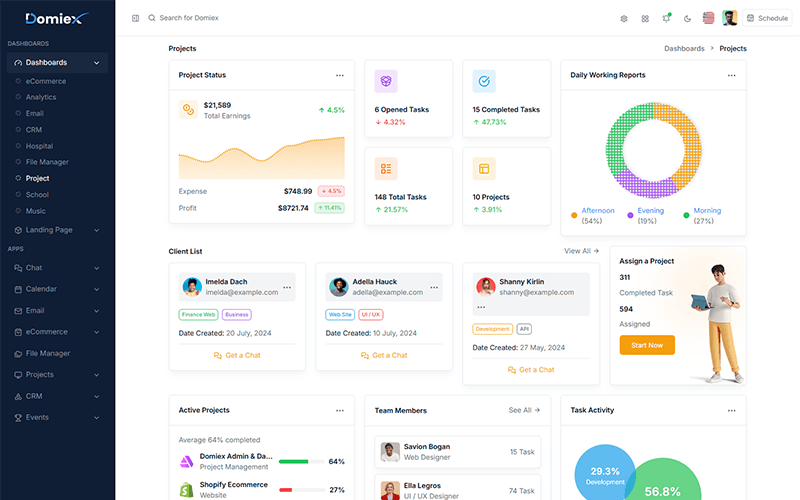Click Domiex Admin project progress bar
The image size is (800, 500).
tap(302, 461)
